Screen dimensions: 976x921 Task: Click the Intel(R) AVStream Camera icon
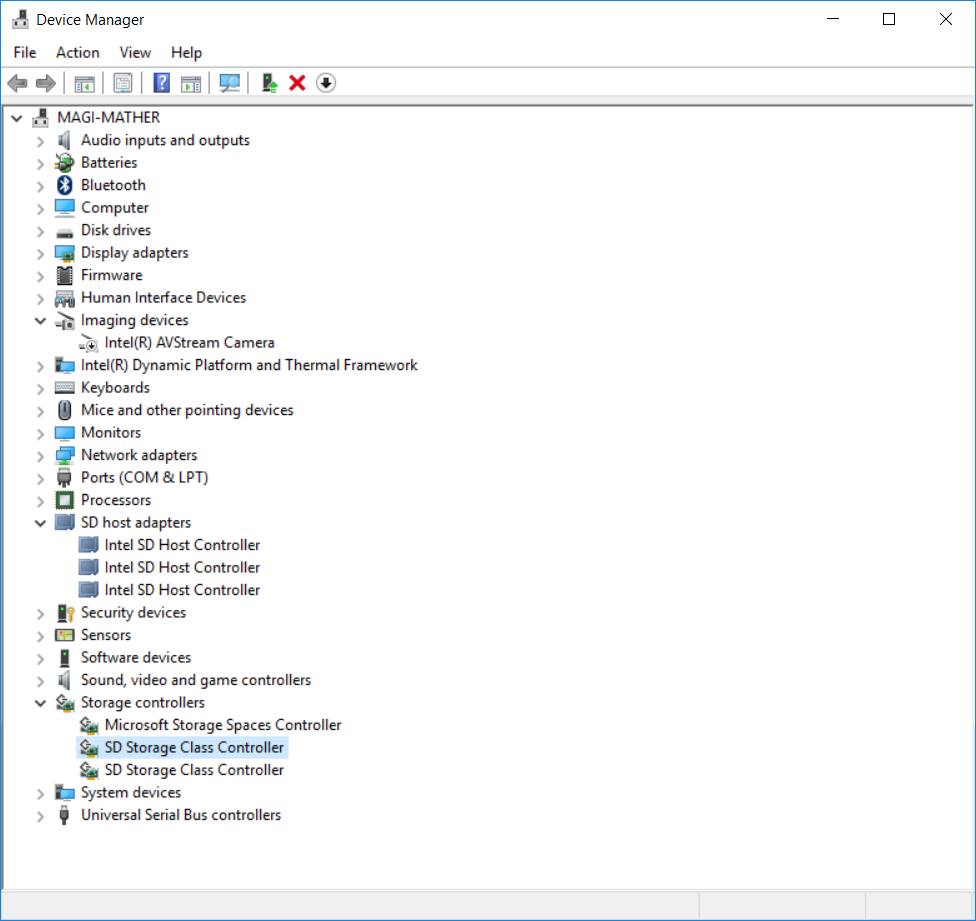pyautogui.click(x=88, y=343)
